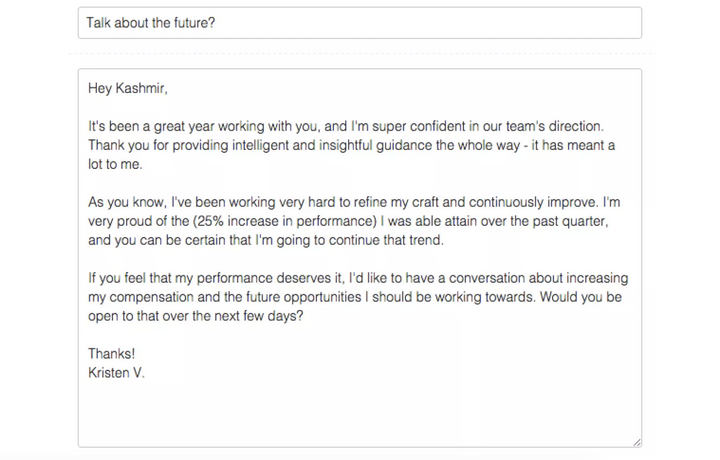
Task: Click on the "Thanks!" closing line
Action: (x=112, y=353)
